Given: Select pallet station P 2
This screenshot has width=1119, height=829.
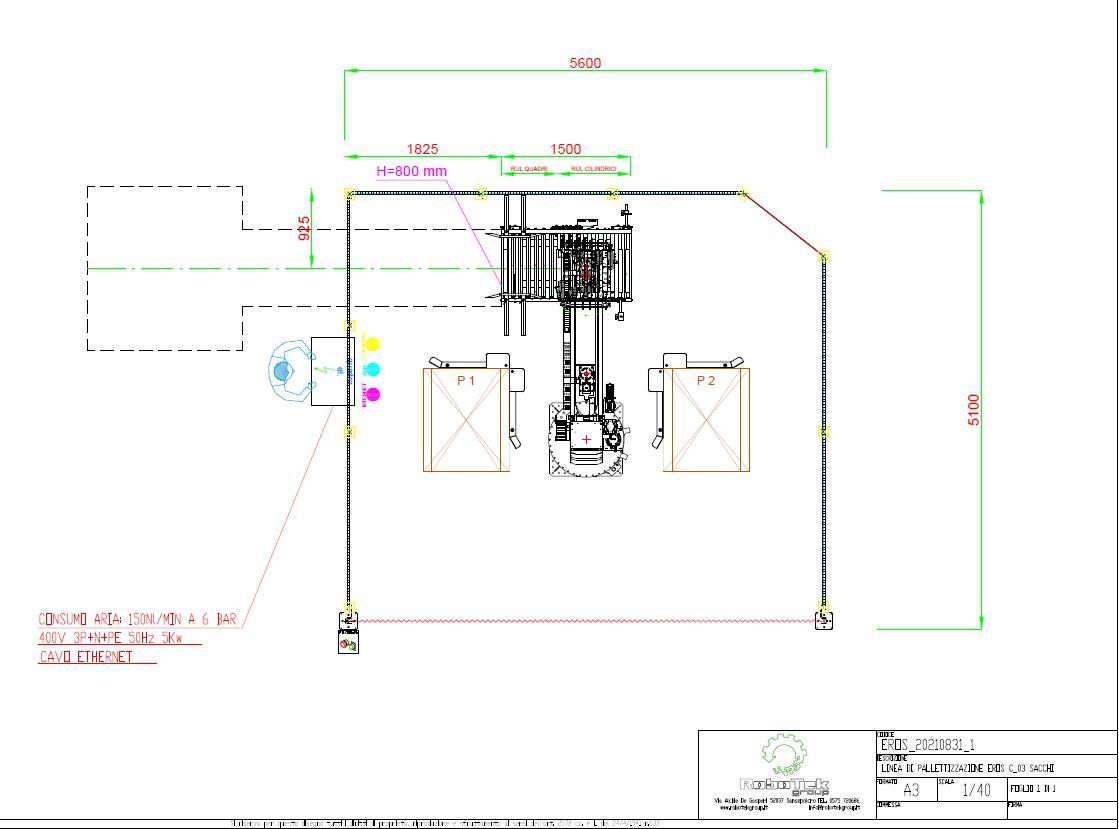Looking at the screenshot, I should point(706,418).
